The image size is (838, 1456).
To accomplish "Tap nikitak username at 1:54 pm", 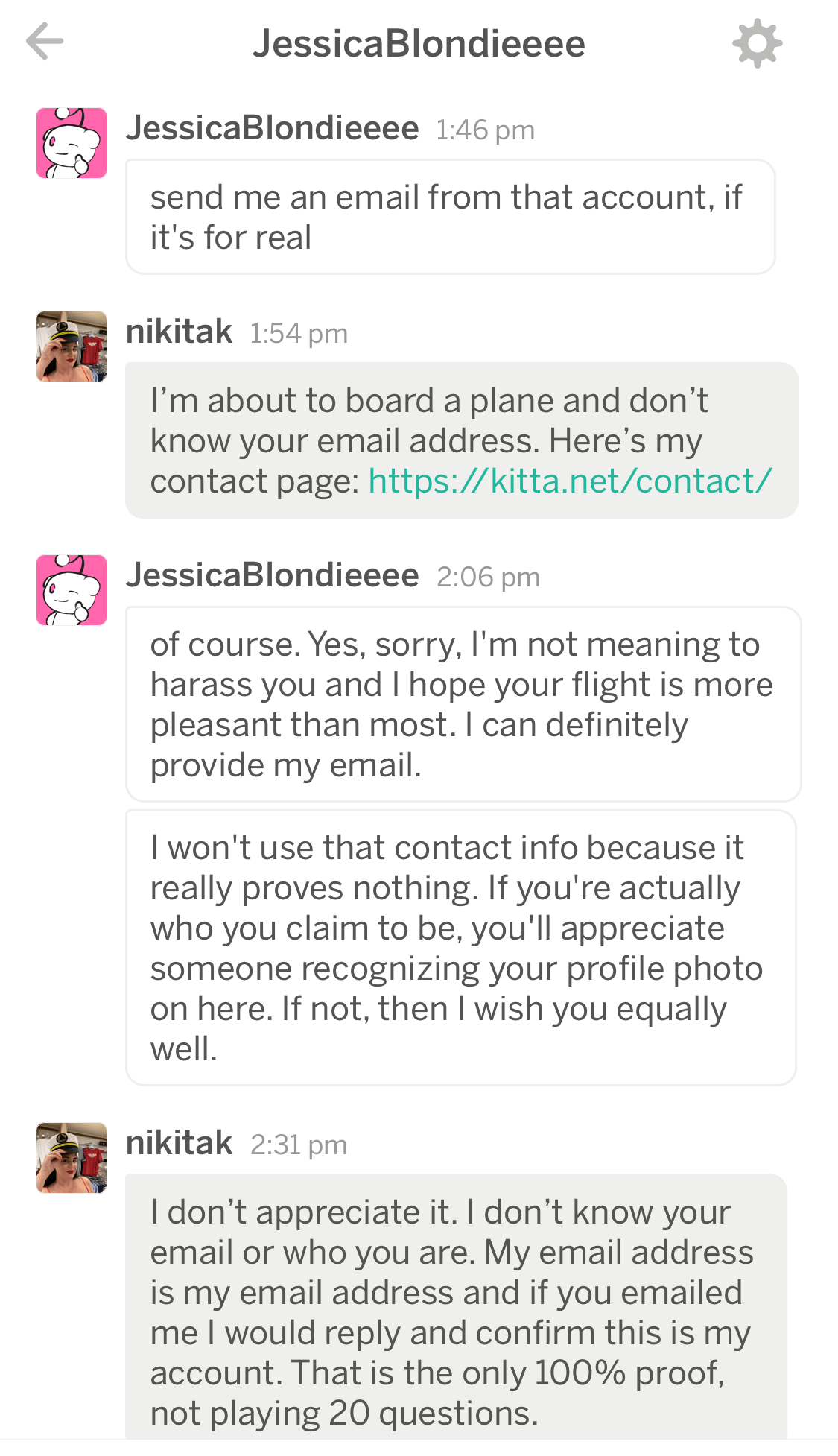I will (179, 332).
